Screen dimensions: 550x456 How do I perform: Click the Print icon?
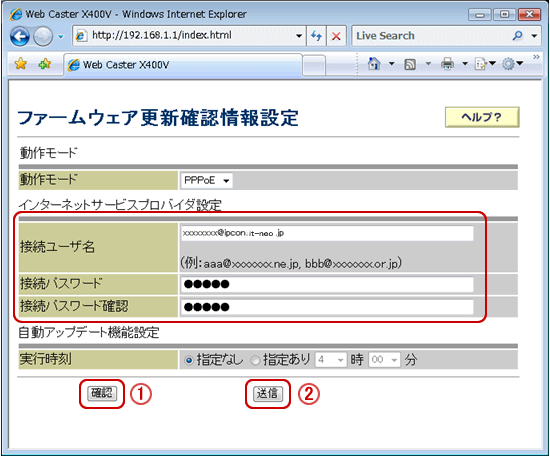pyautogui.click(x=447, y=64)
